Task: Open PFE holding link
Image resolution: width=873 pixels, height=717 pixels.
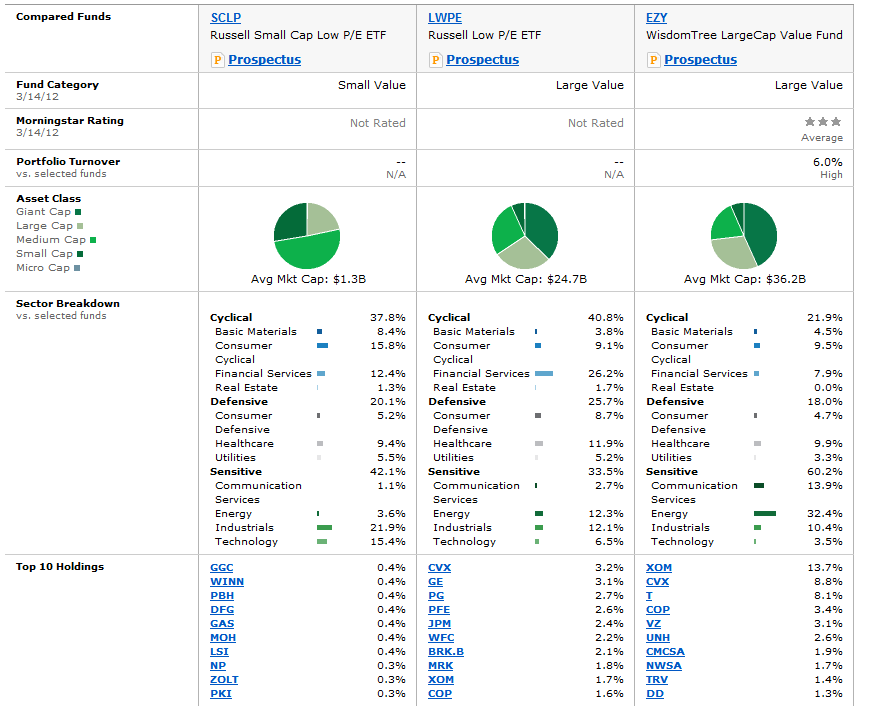Action: click(439, 610)
